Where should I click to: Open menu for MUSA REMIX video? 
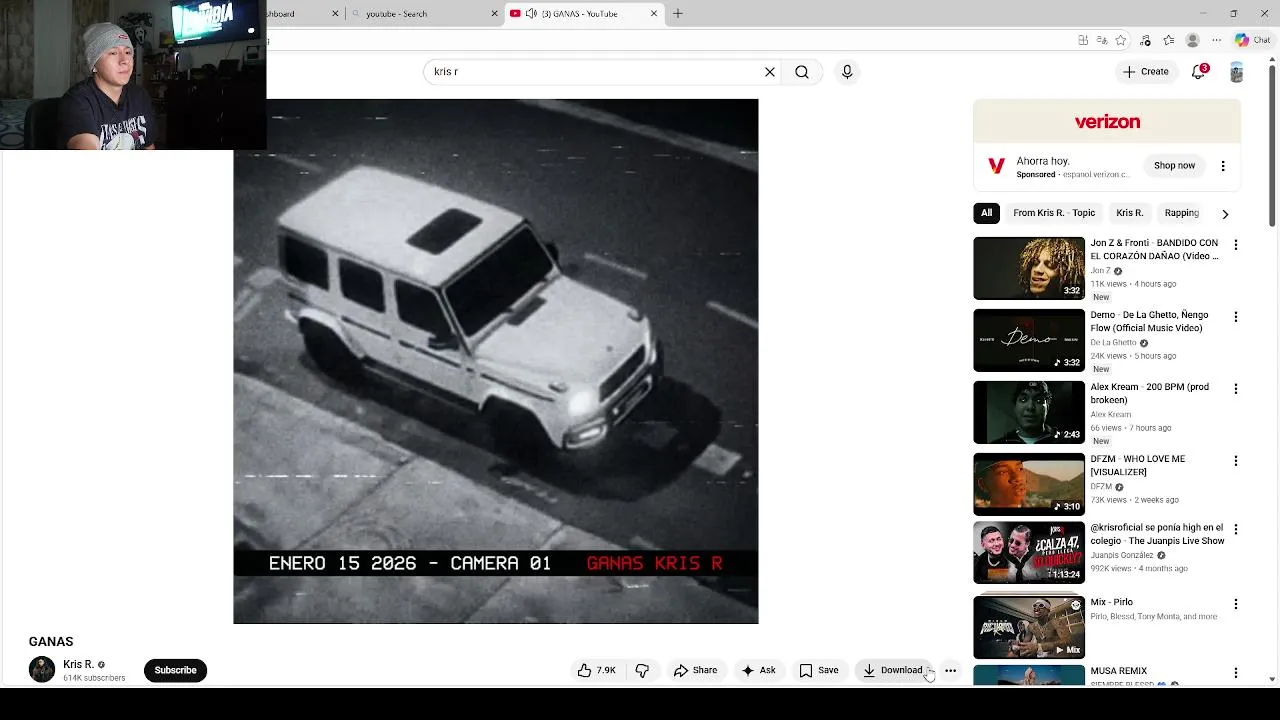point(1236,673)
